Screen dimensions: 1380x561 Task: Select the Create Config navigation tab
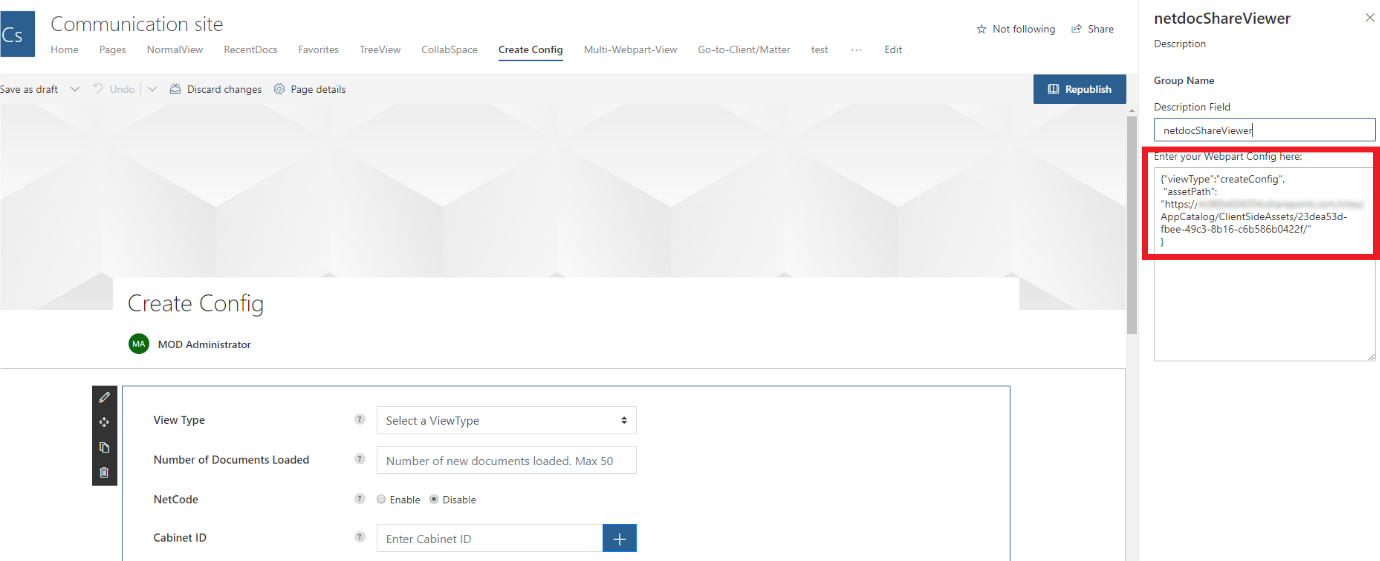[530, 50]
